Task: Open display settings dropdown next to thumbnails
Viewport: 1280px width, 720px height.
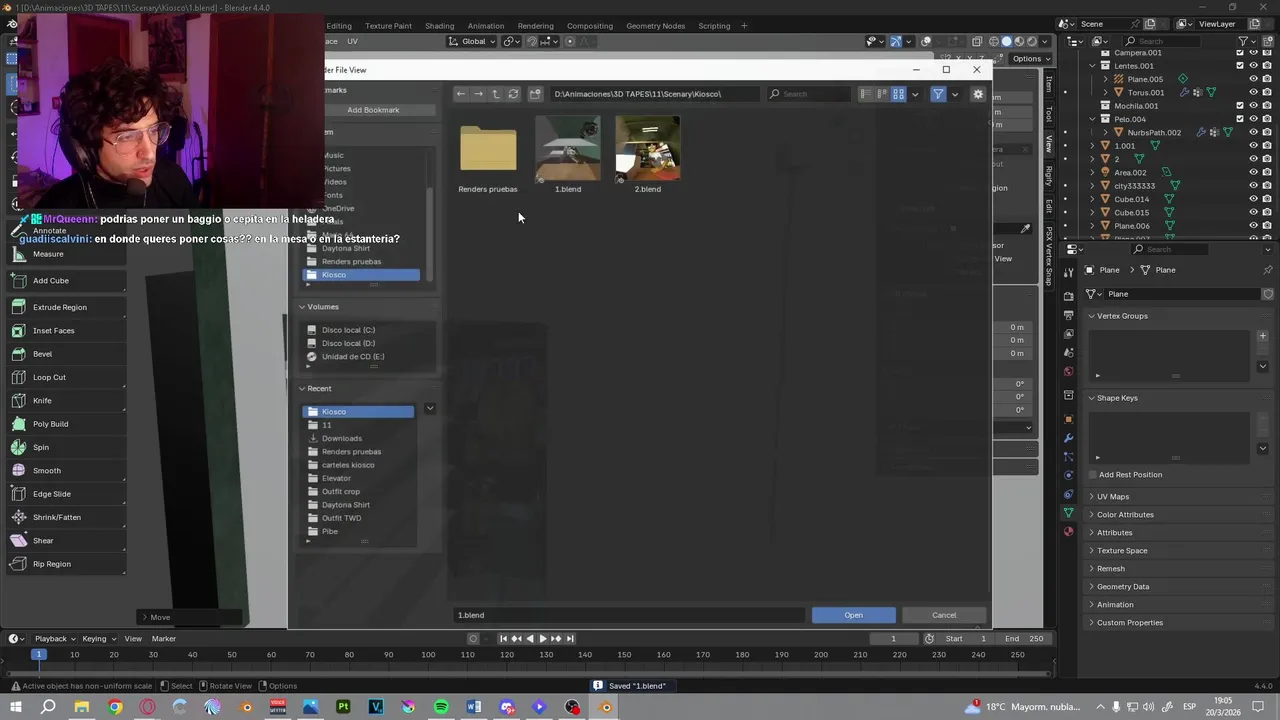Action: pyautogui.click(x=914, y=94)
